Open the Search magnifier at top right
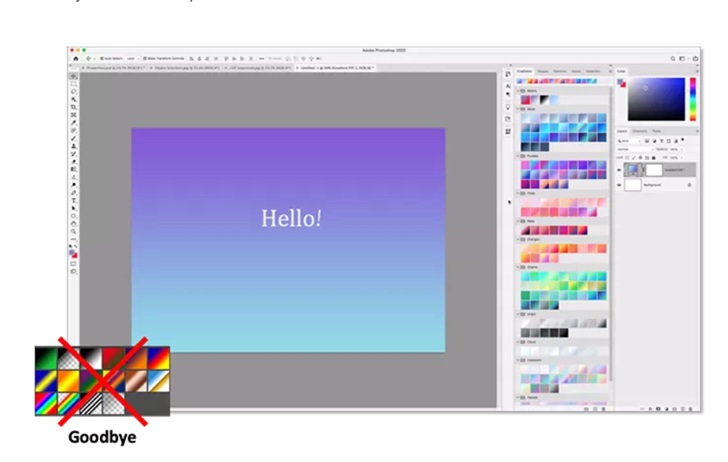 (x=672, y=59)
